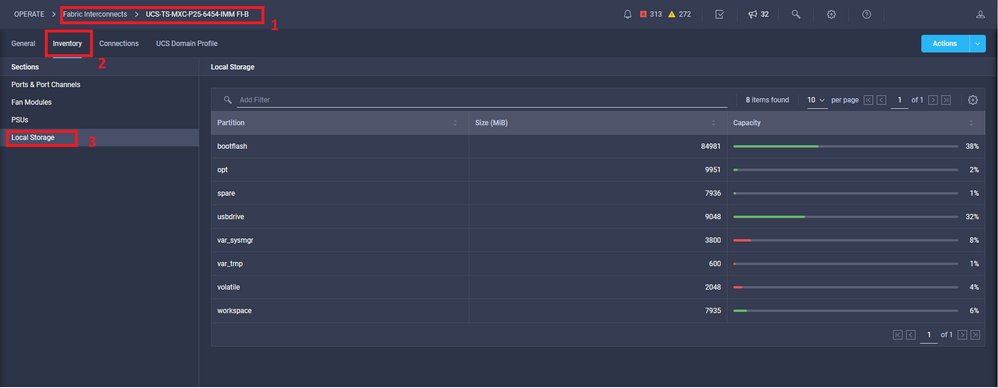Open the help question mark icon
The image size is (998, 388).
[866, 14]
